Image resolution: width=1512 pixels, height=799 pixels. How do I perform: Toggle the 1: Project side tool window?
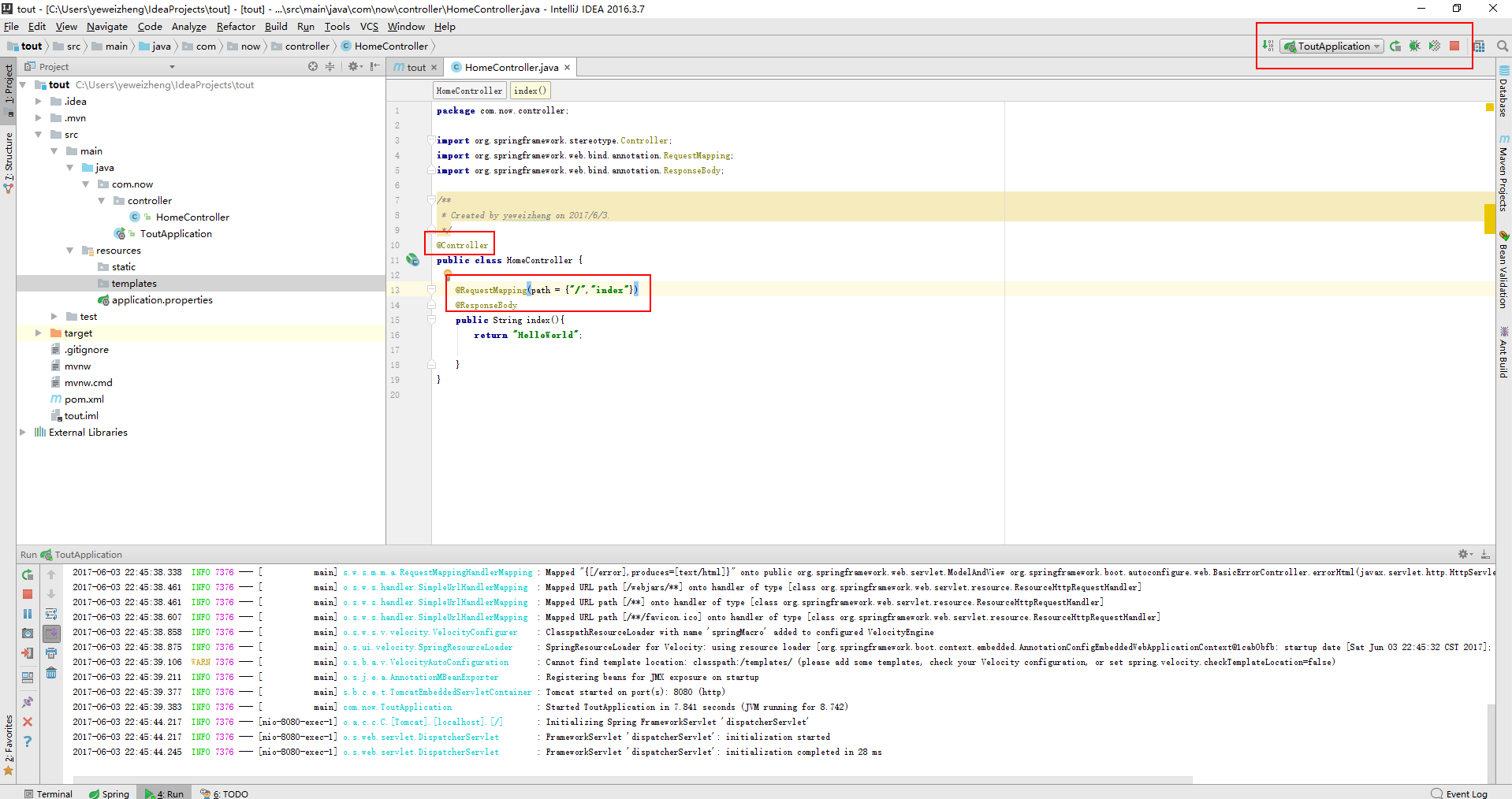tap(9, 89)
